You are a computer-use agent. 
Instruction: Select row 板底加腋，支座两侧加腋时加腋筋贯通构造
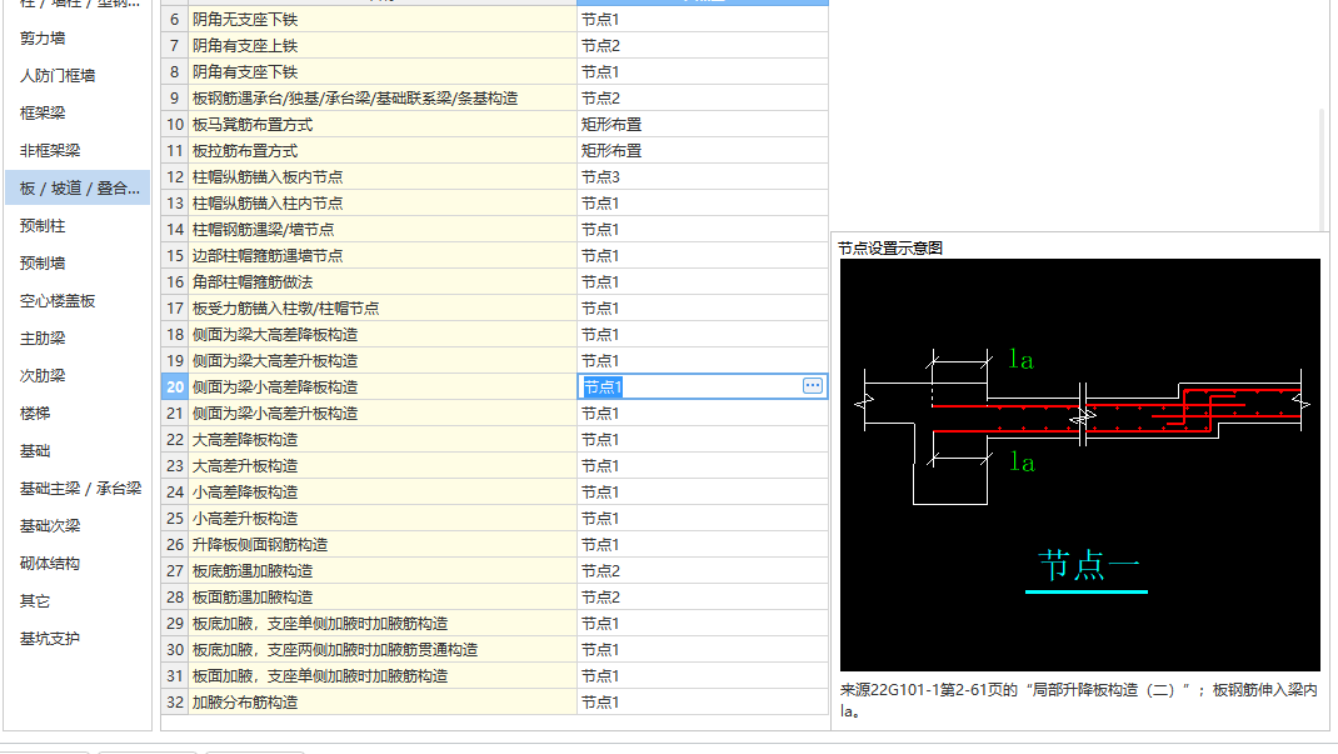pos(383,650)
